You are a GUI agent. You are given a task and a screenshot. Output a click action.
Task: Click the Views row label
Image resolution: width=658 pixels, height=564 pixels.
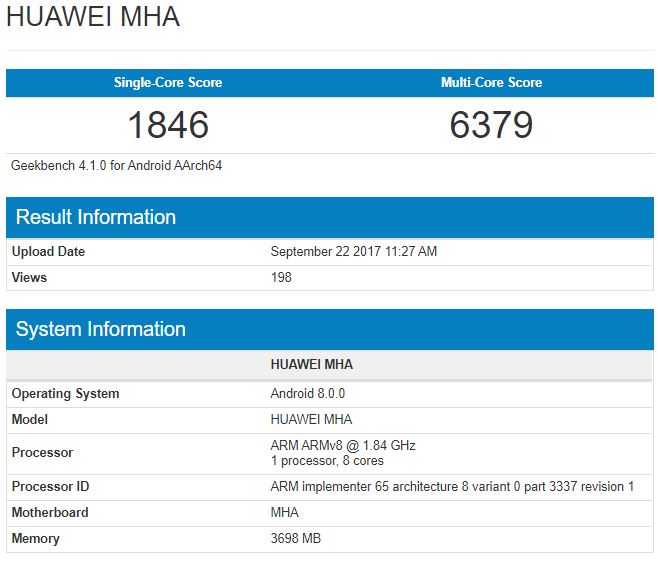pyautogui.click(x=29, y=277)
